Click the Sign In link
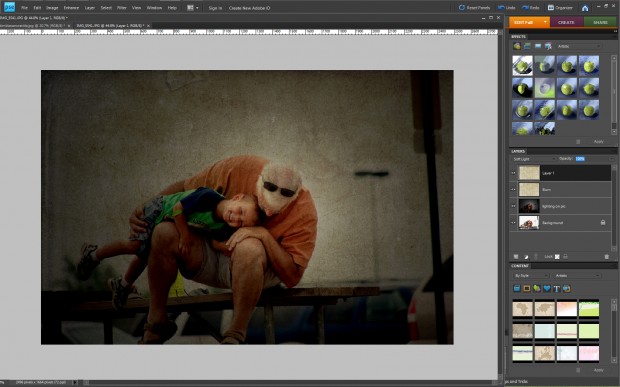Viewport: 620px width, 387px height. (x=215, y=8)
